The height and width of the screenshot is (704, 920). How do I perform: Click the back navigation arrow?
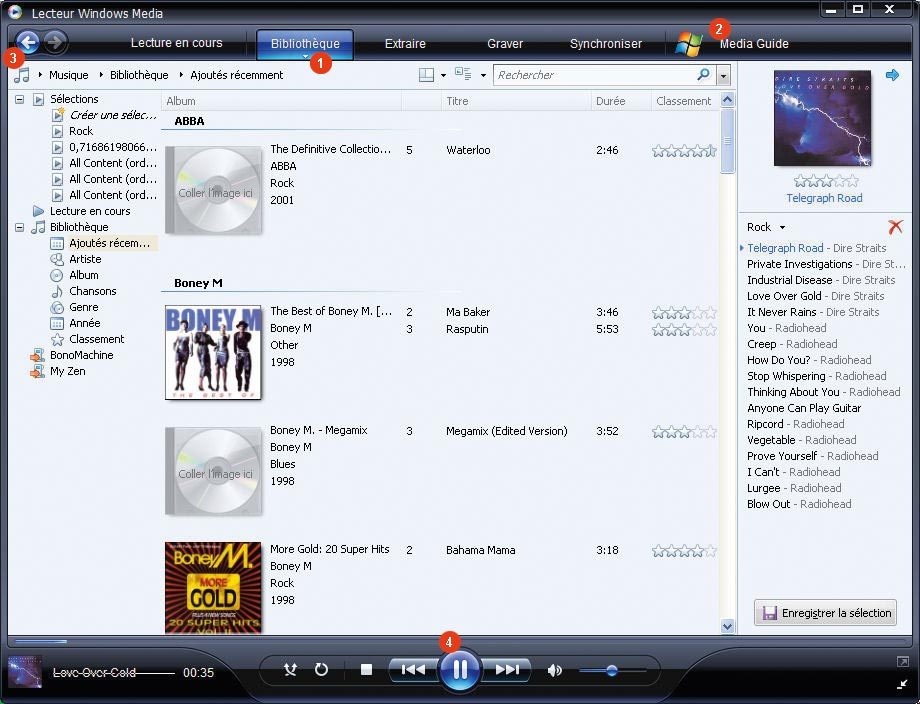[x=28, y=42]
